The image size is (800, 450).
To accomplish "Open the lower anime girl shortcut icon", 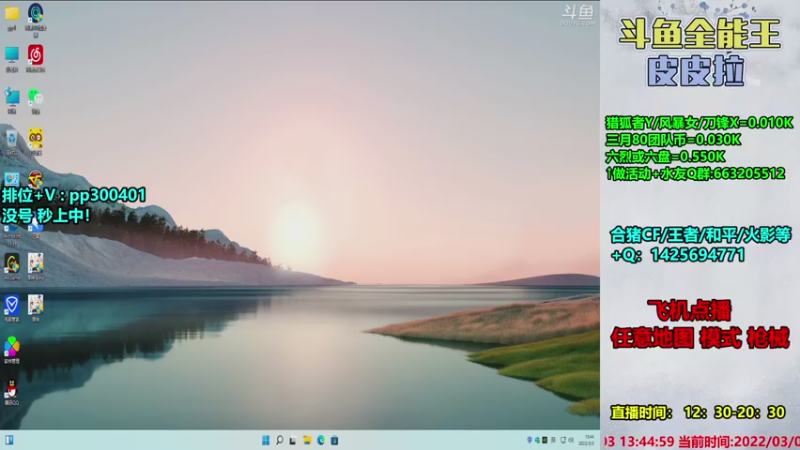I will tap(35, 305).
